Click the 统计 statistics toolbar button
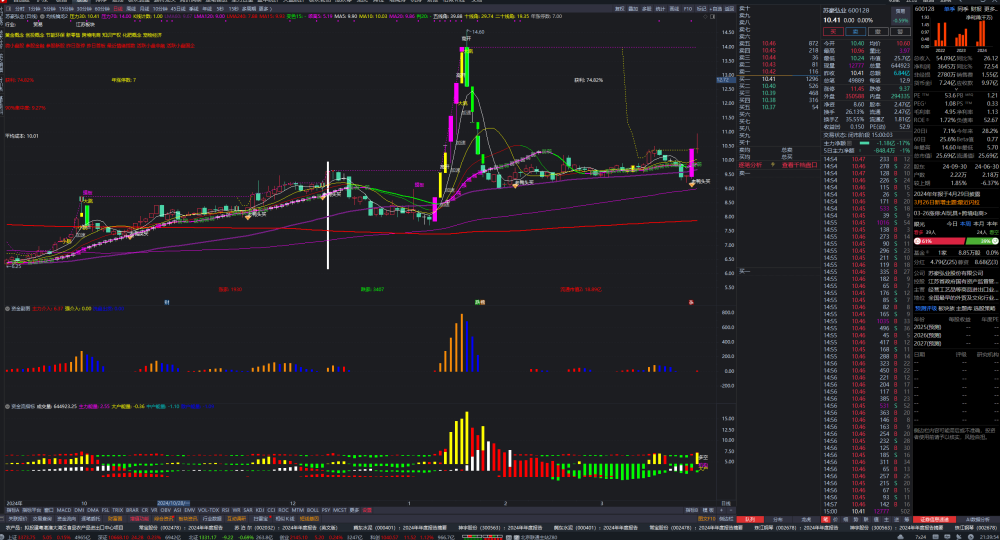The width and height of the screenshot is (1000, 540). click(x=661, y=9)
